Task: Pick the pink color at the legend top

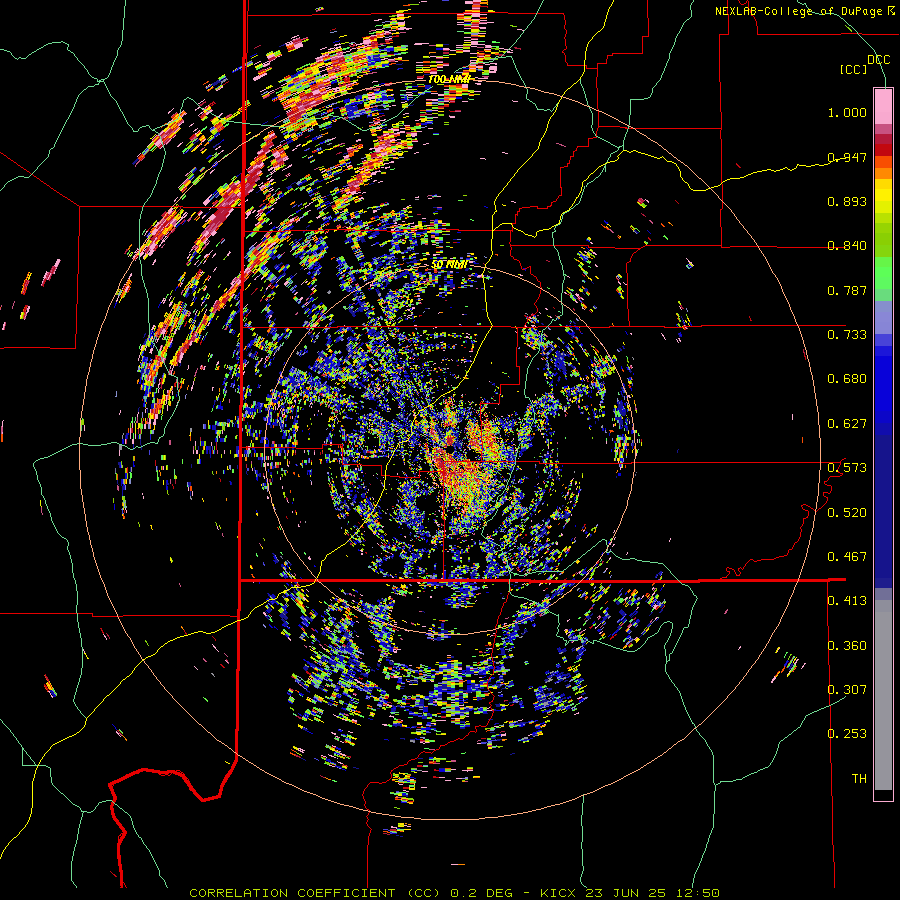Action: click(883, 107)
